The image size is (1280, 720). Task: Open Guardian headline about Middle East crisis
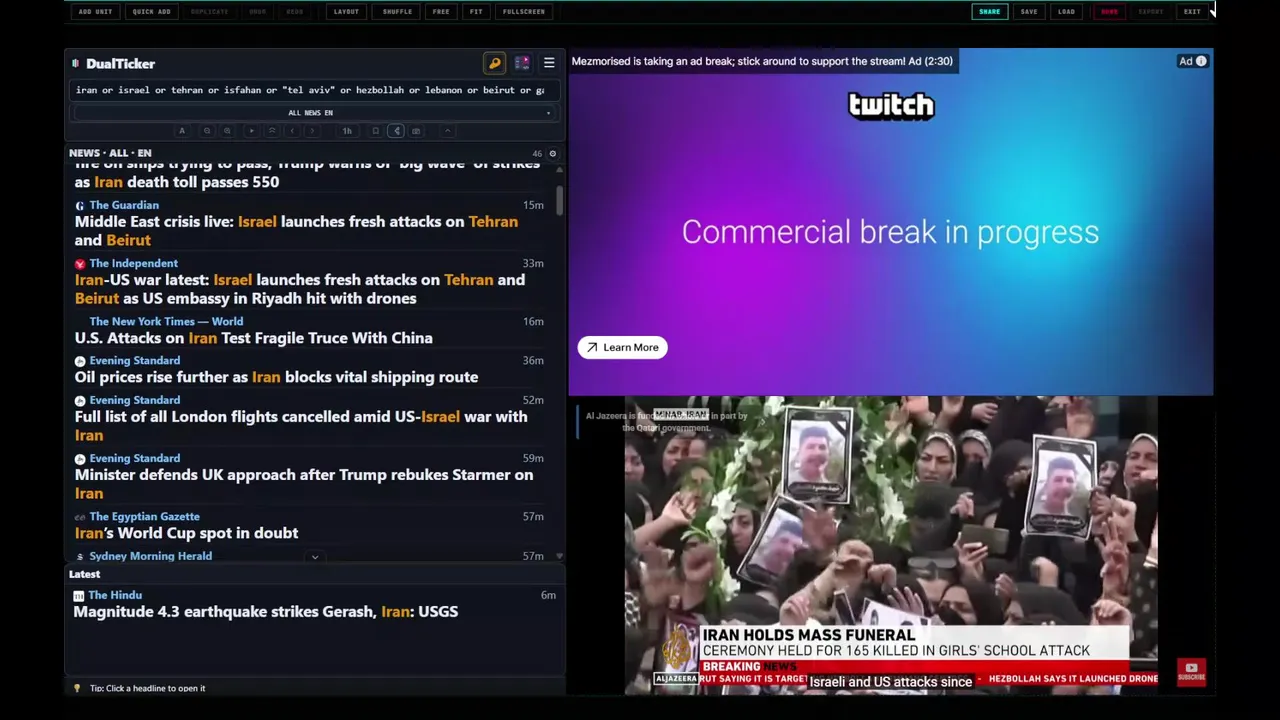click(x=296, y=231)
